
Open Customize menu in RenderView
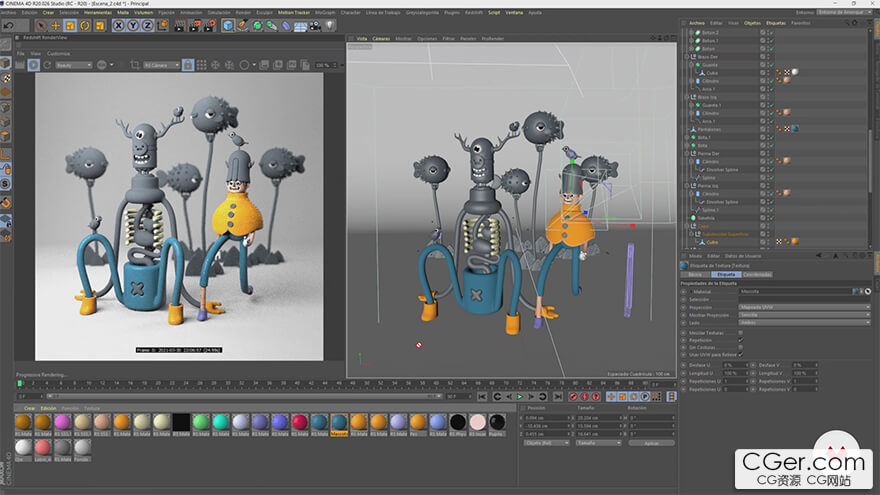tap(58, 53)
